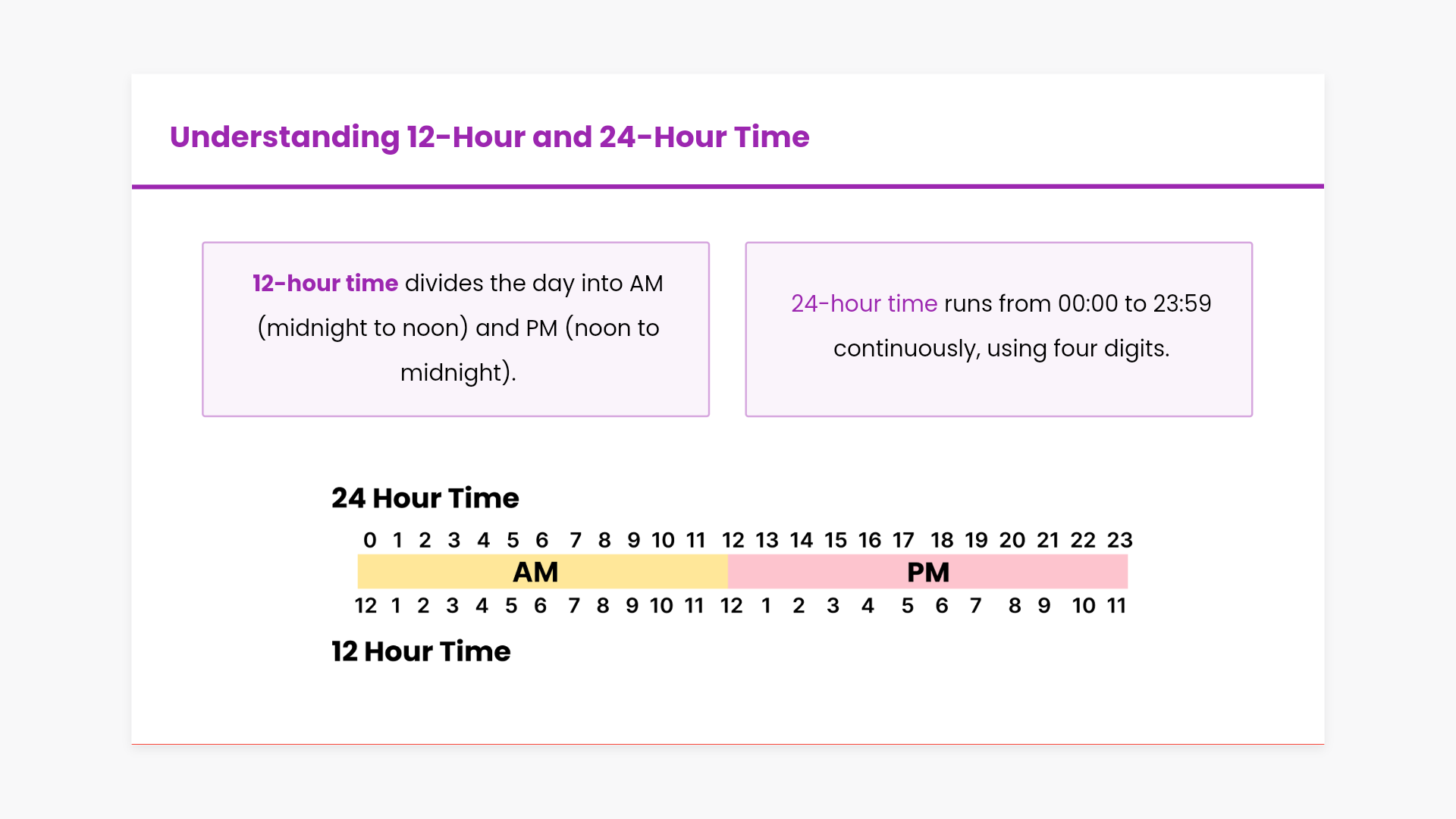Click the "12 Hour Time" heading
The image size is (1456, 819).
pyautogui.click(x=421, y=651)
